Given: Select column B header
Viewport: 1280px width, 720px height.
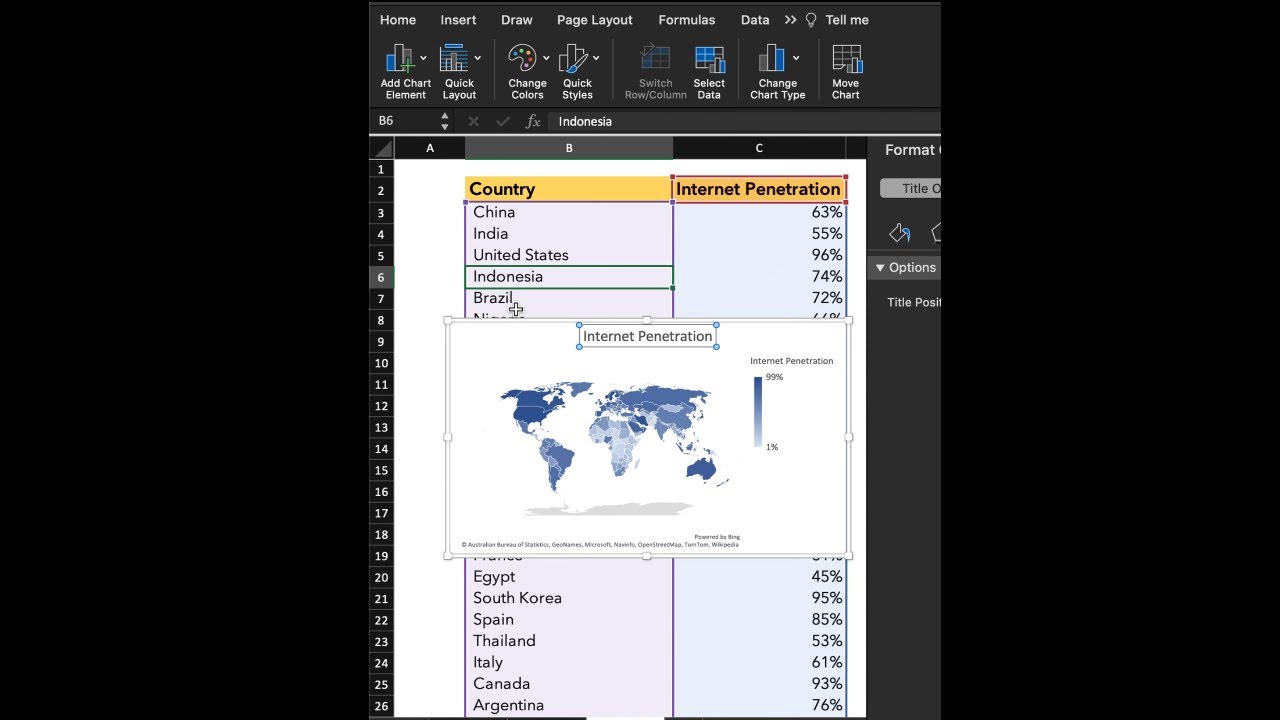Looking at the screenshot, I should pyautogui.click(x=569, y=148).
